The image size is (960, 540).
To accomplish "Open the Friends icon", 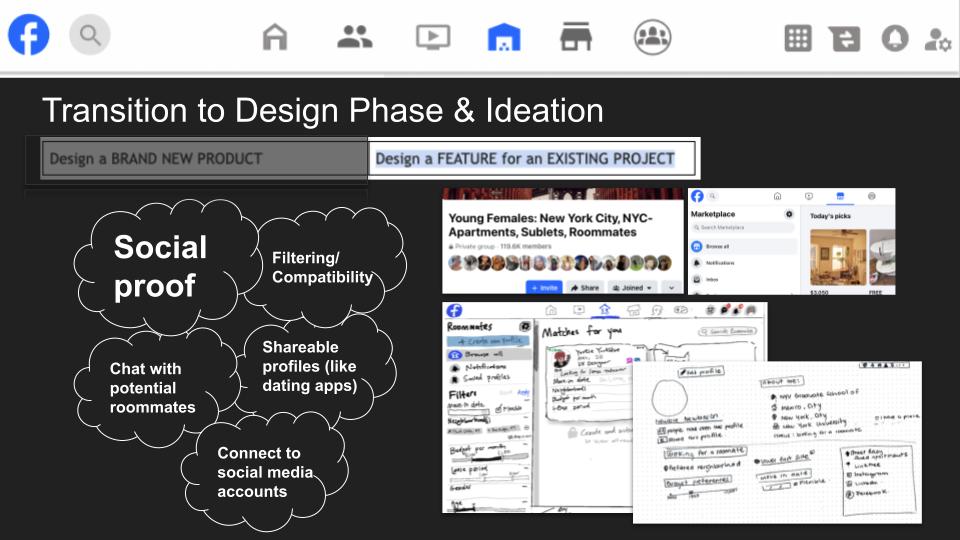I will 354,37.
